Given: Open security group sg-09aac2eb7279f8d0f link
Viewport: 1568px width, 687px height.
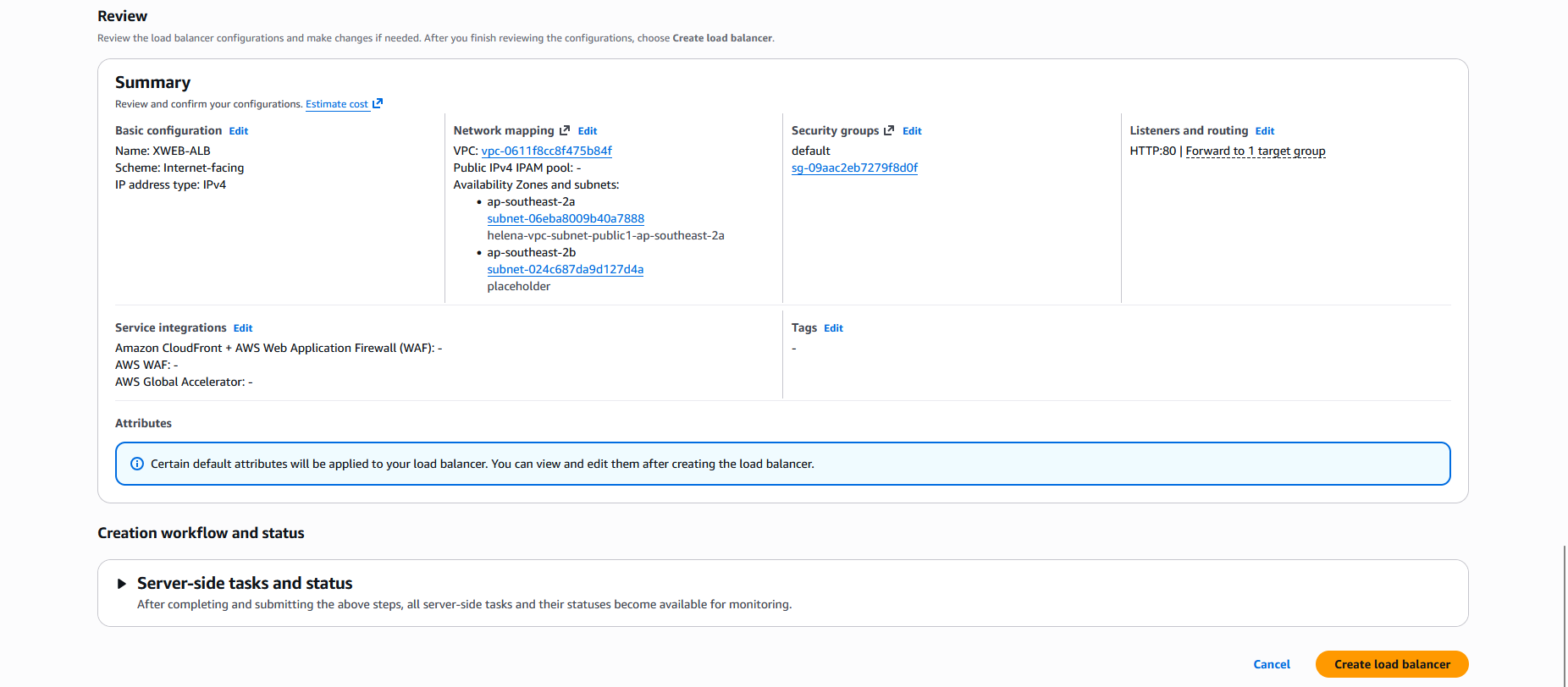Looking at the screenshot, I should (x=854, y=168).
